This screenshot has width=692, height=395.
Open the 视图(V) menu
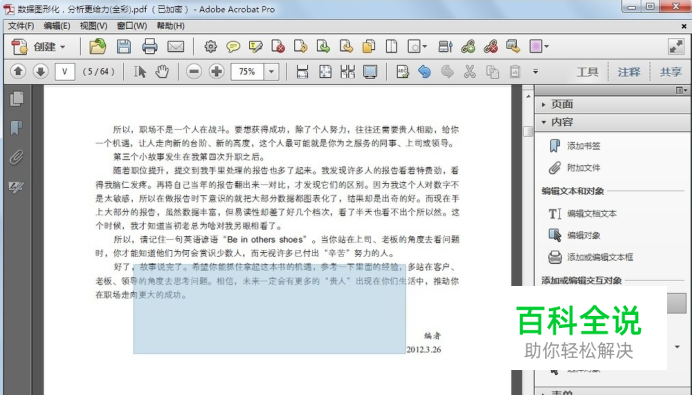click(94, 26)
